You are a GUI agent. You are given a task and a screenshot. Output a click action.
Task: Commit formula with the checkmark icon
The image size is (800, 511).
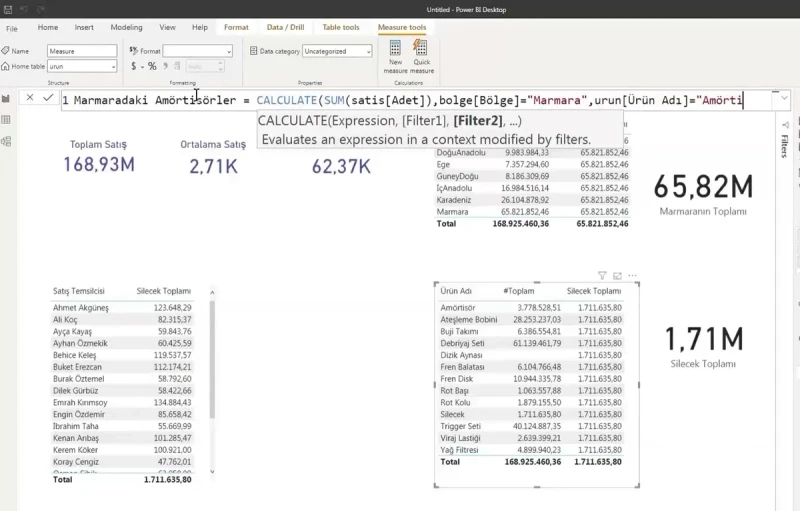[x=48, y=97]
